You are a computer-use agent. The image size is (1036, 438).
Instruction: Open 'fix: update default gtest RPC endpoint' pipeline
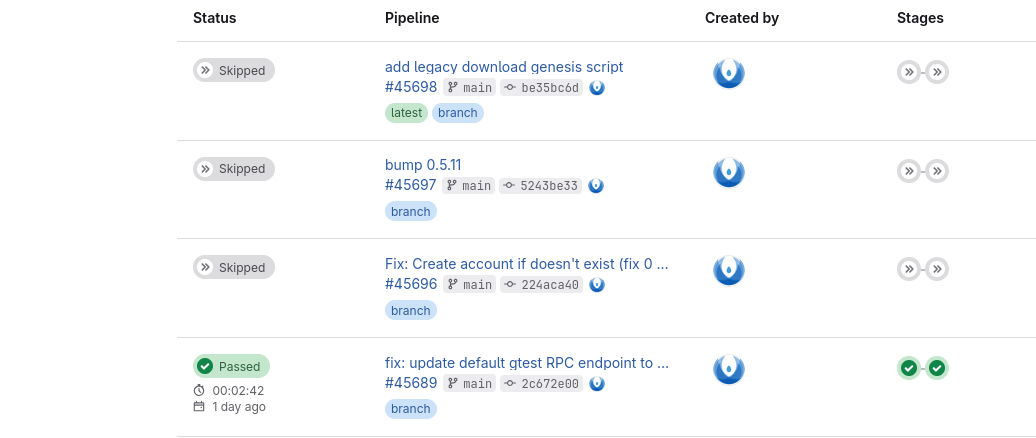526,363
